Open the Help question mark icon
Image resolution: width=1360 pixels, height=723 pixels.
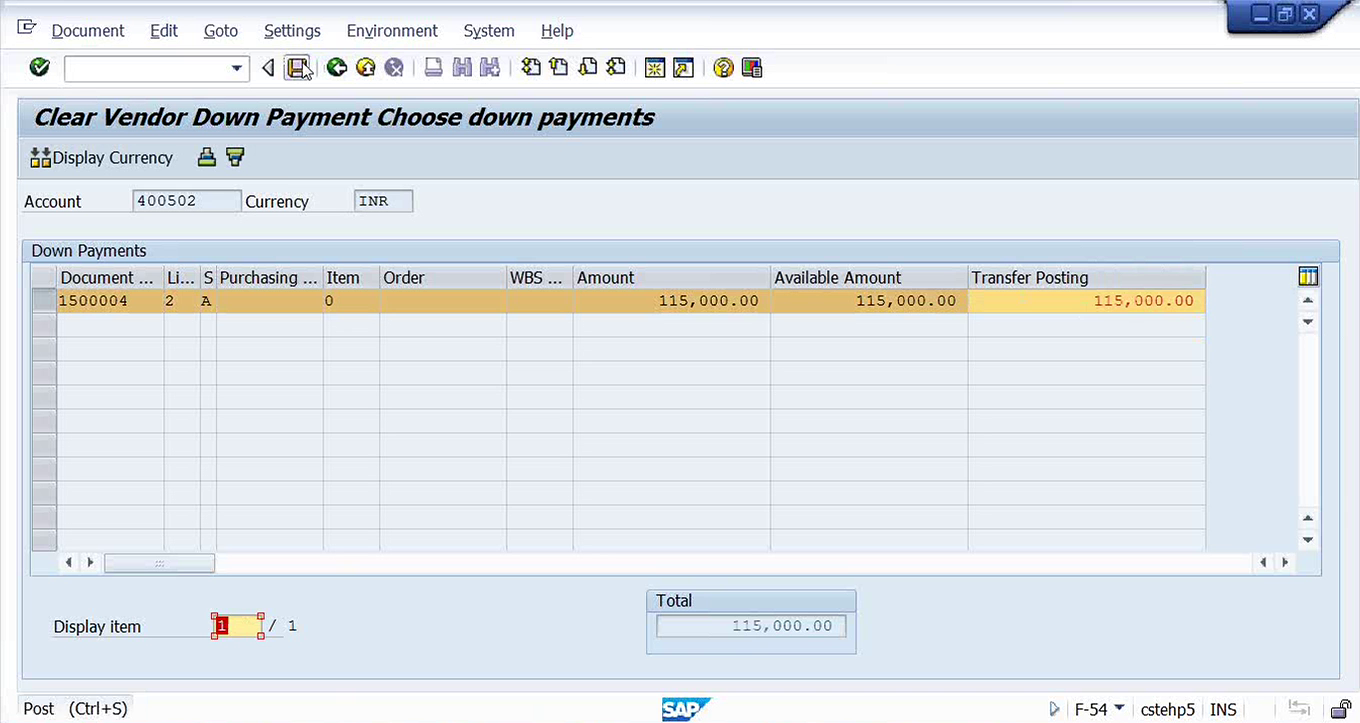[723, 68]
